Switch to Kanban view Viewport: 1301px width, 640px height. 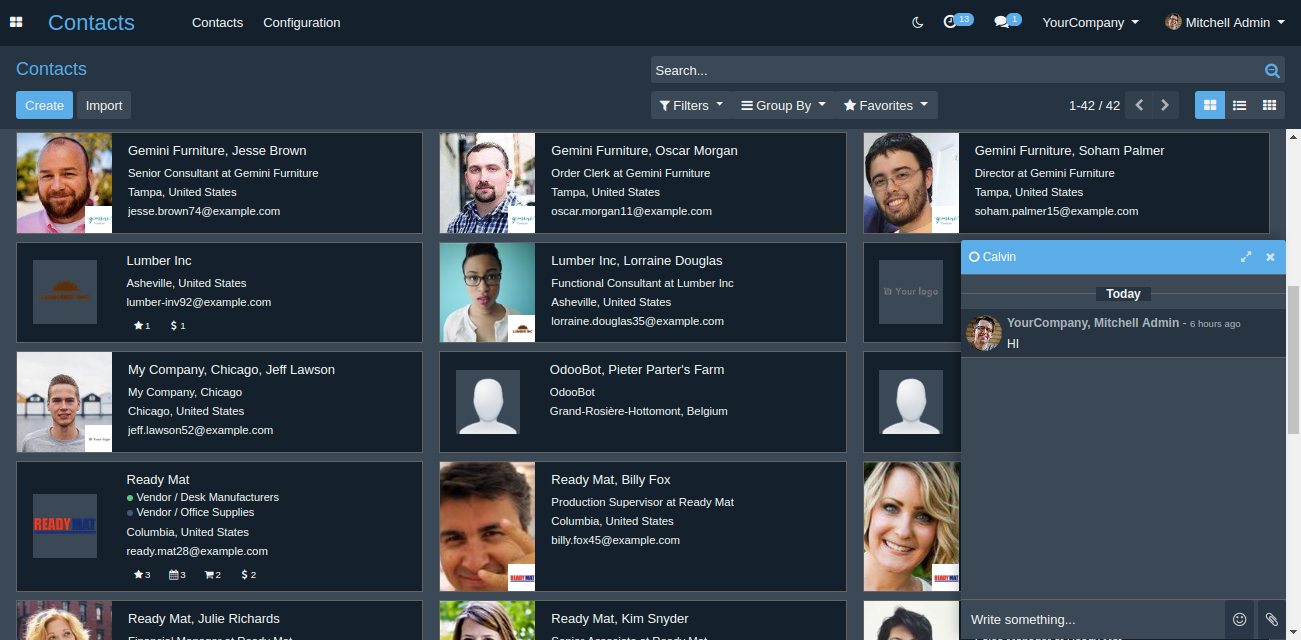(1210, 105)
